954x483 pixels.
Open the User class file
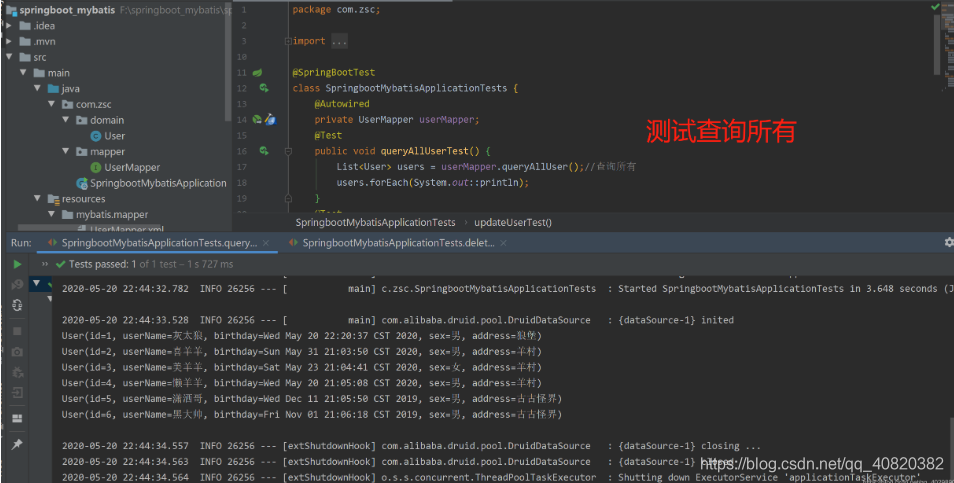tap(114, 136)
